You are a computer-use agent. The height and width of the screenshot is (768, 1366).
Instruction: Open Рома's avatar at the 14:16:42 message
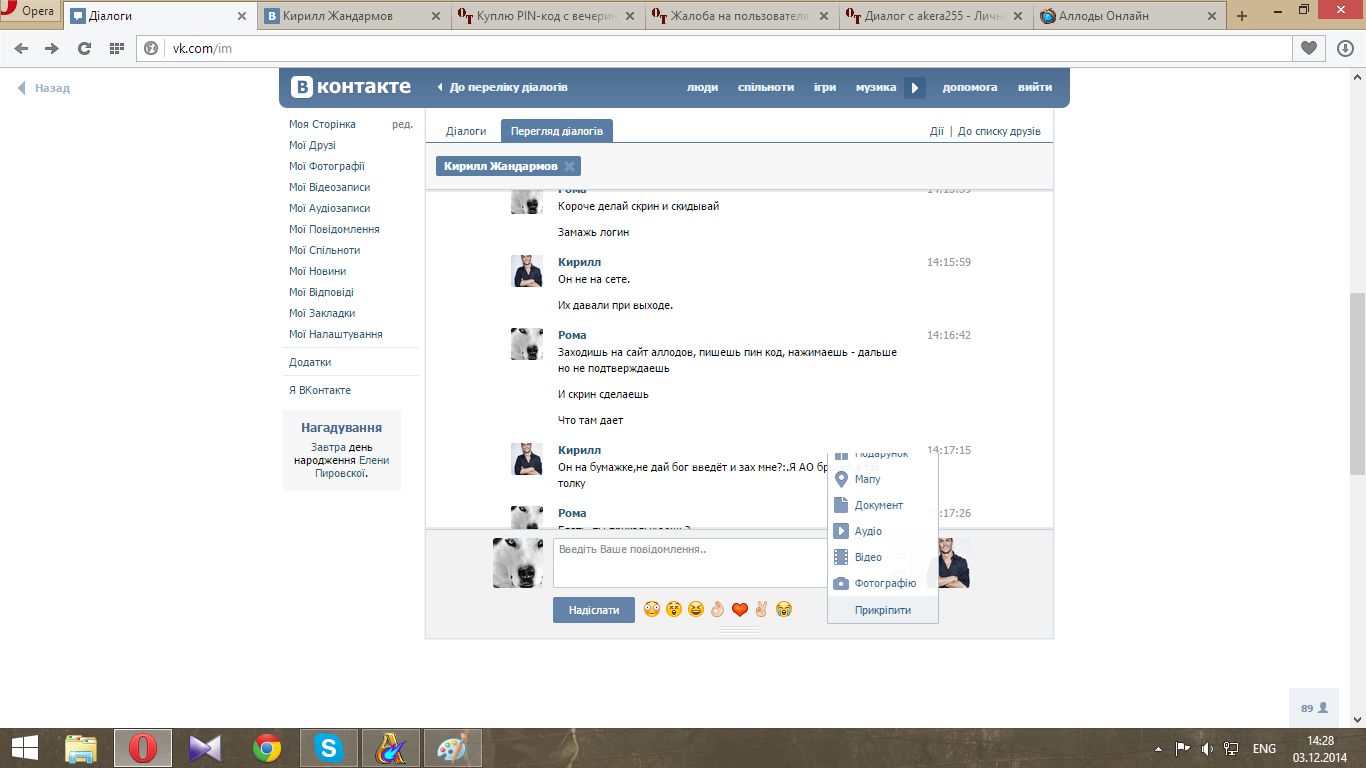(527, 344)
